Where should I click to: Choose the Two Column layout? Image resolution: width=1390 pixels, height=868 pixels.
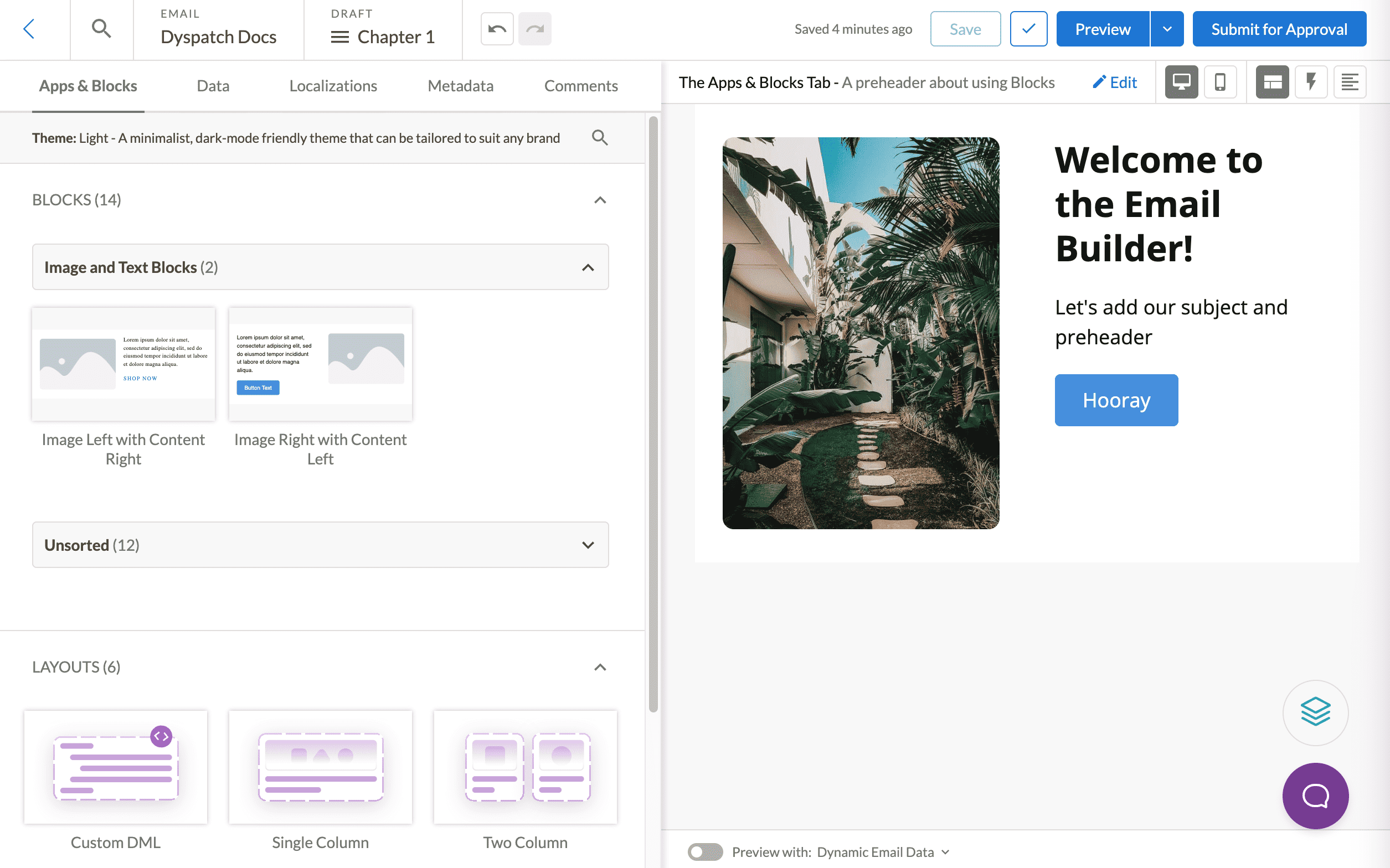coord(526,767)
